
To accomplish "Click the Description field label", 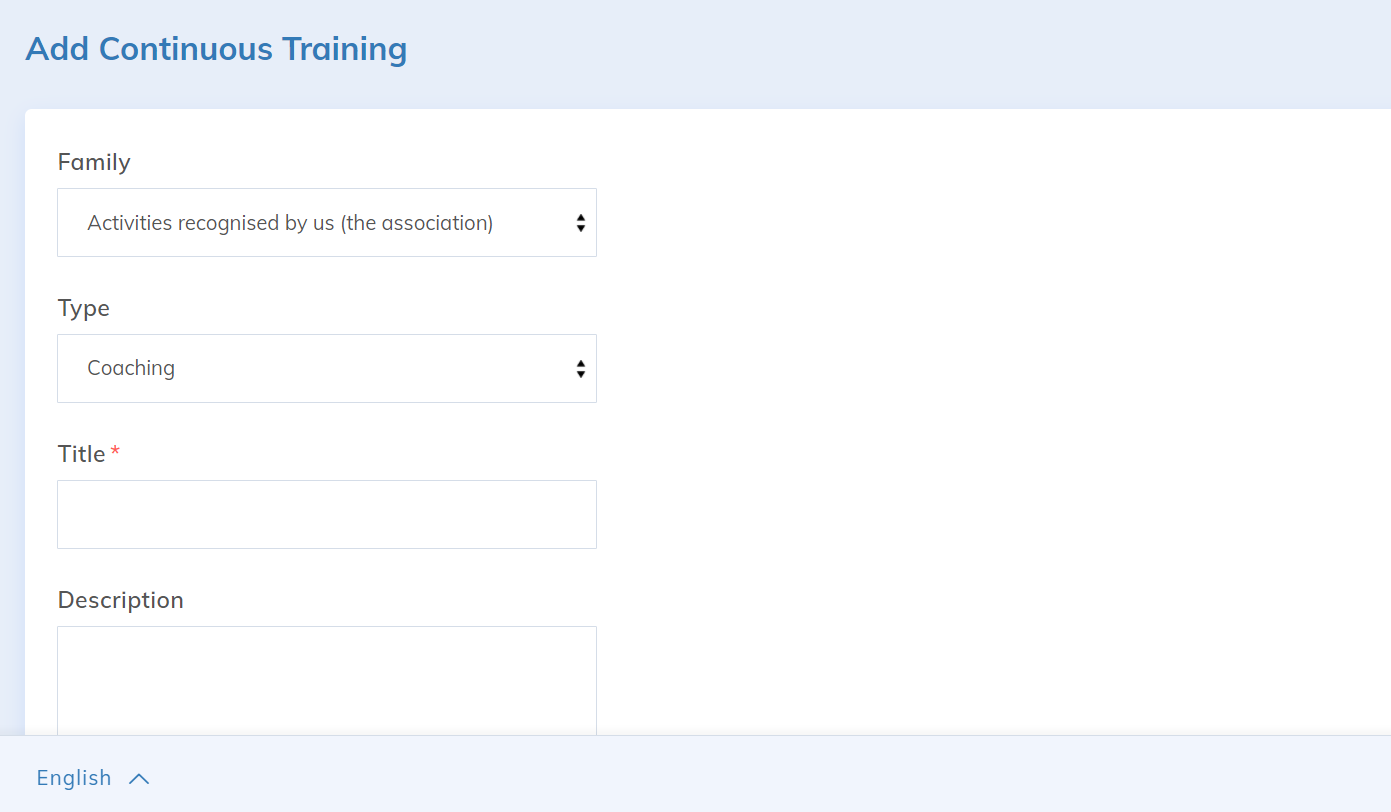I will point(121,600).
